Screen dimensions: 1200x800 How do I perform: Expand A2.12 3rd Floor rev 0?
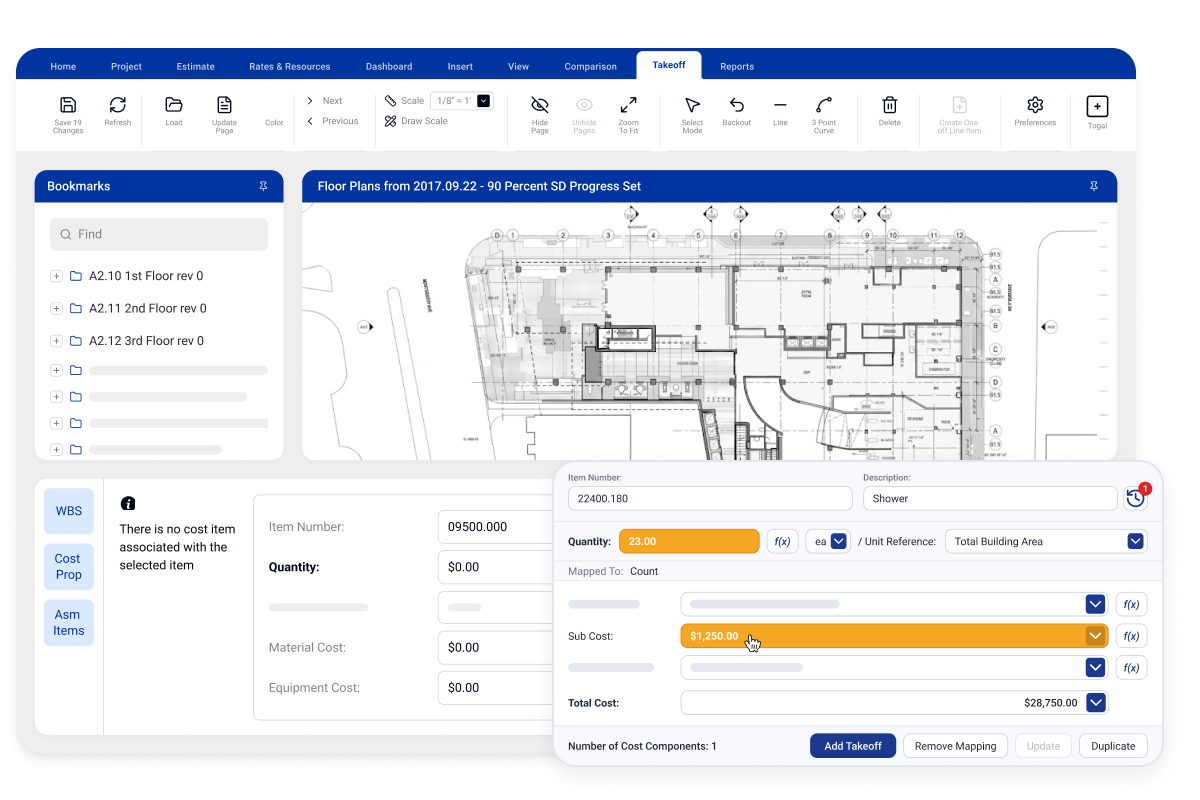click(x=56, y=341)
